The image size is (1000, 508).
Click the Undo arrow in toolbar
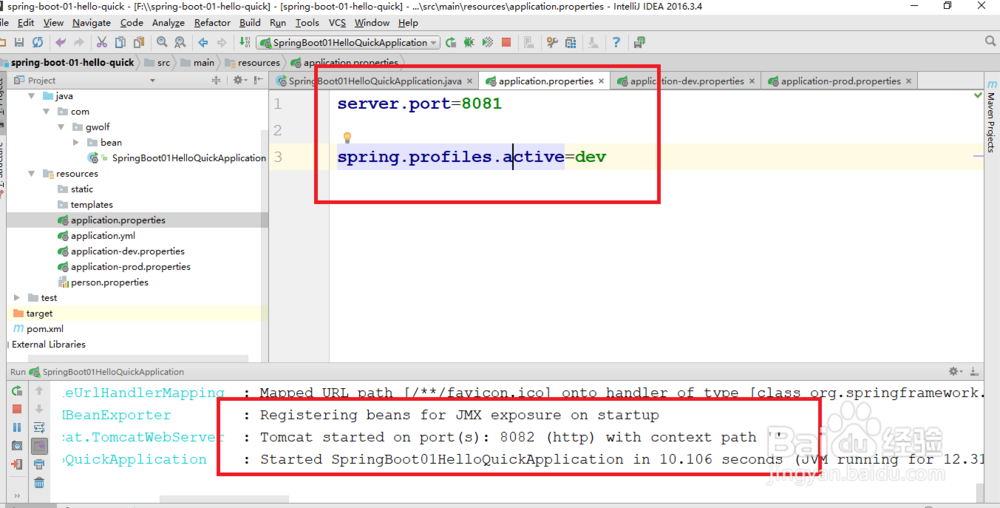tap(61, 43)
